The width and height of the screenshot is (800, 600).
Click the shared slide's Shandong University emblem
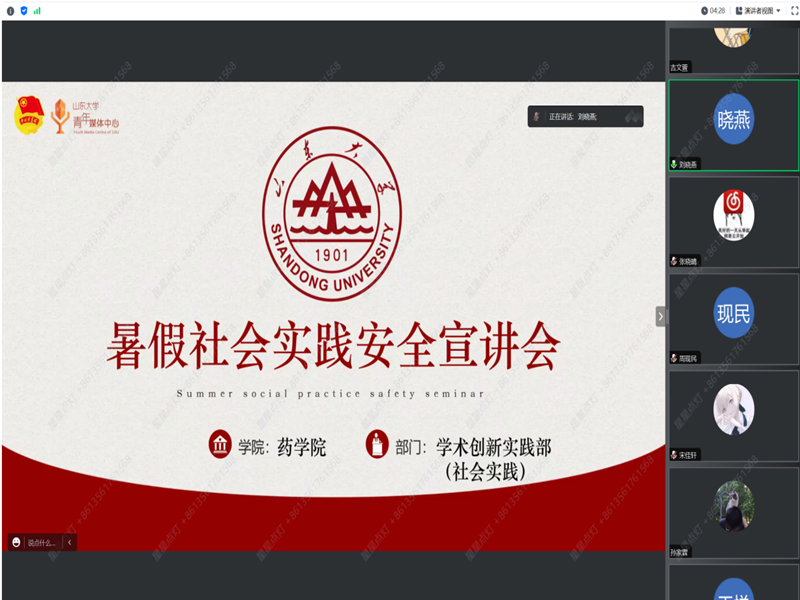click(332, 213)
